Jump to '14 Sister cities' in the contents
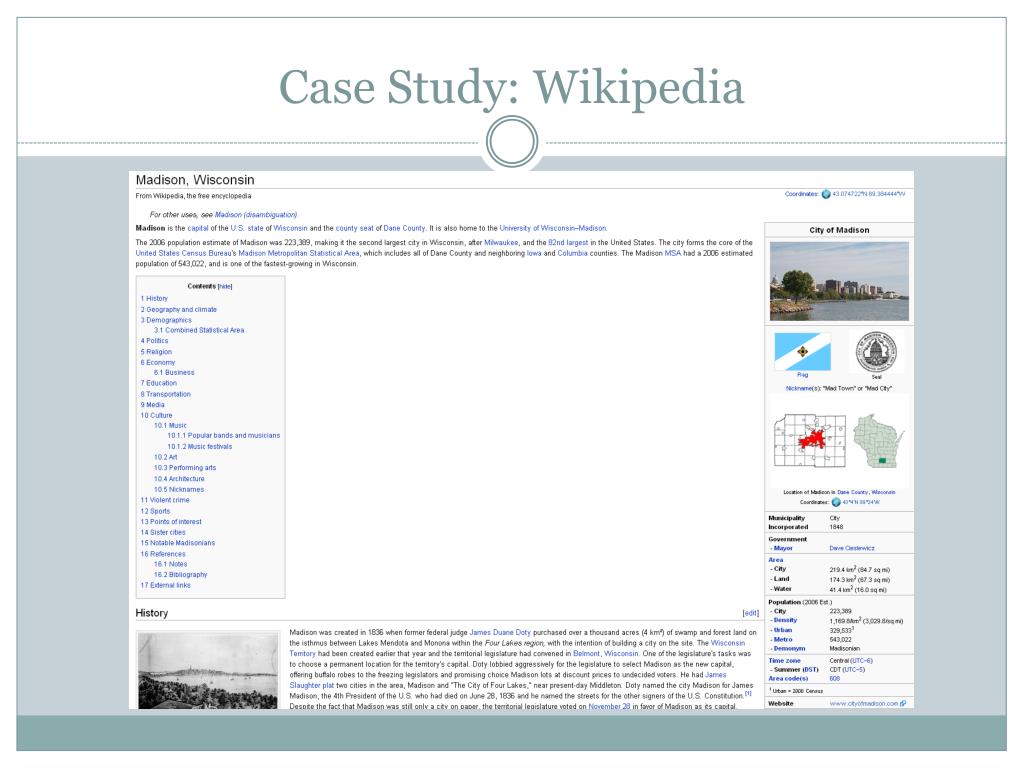The height and width of the screenshot is (768, 1024). click(163, 532)
